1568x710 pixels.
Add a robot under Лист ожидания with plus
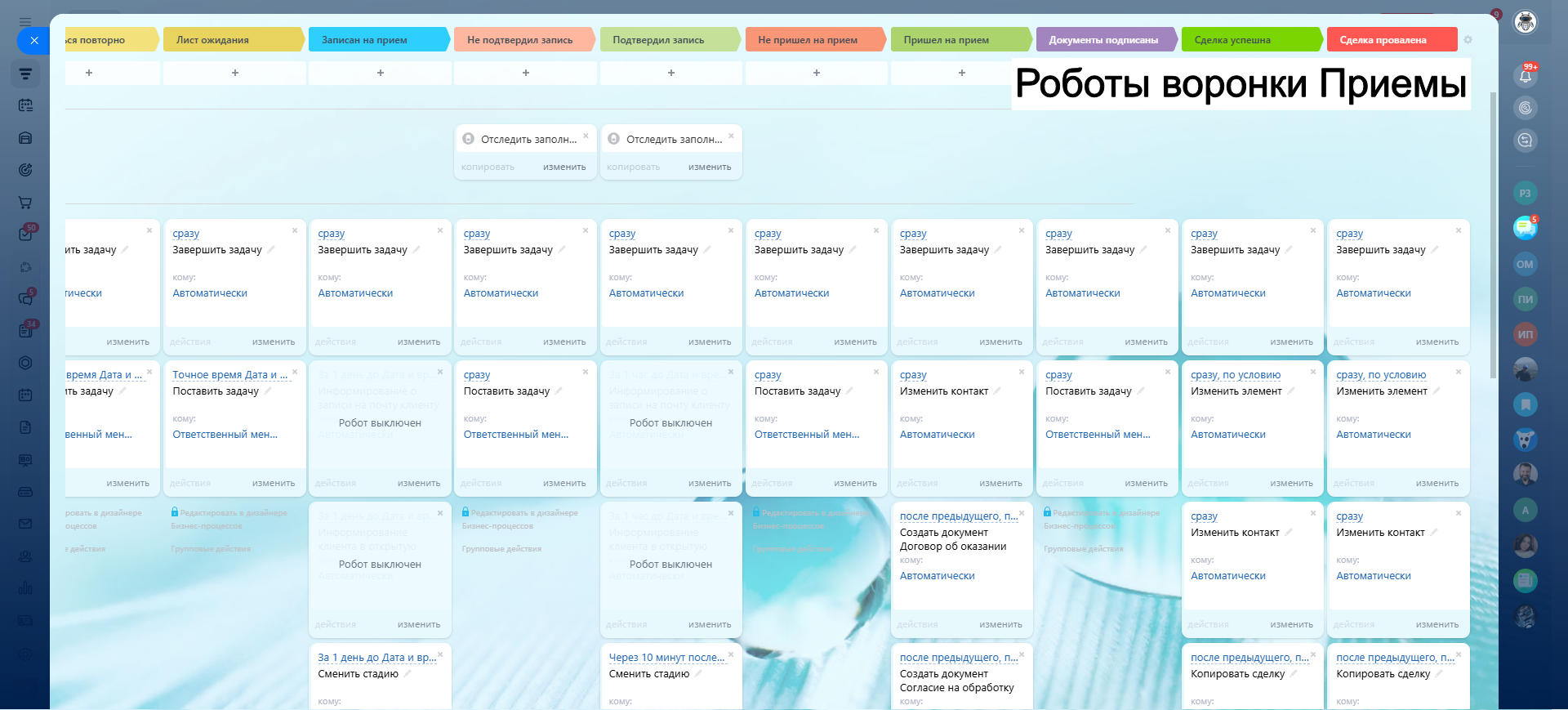[235, 73]
